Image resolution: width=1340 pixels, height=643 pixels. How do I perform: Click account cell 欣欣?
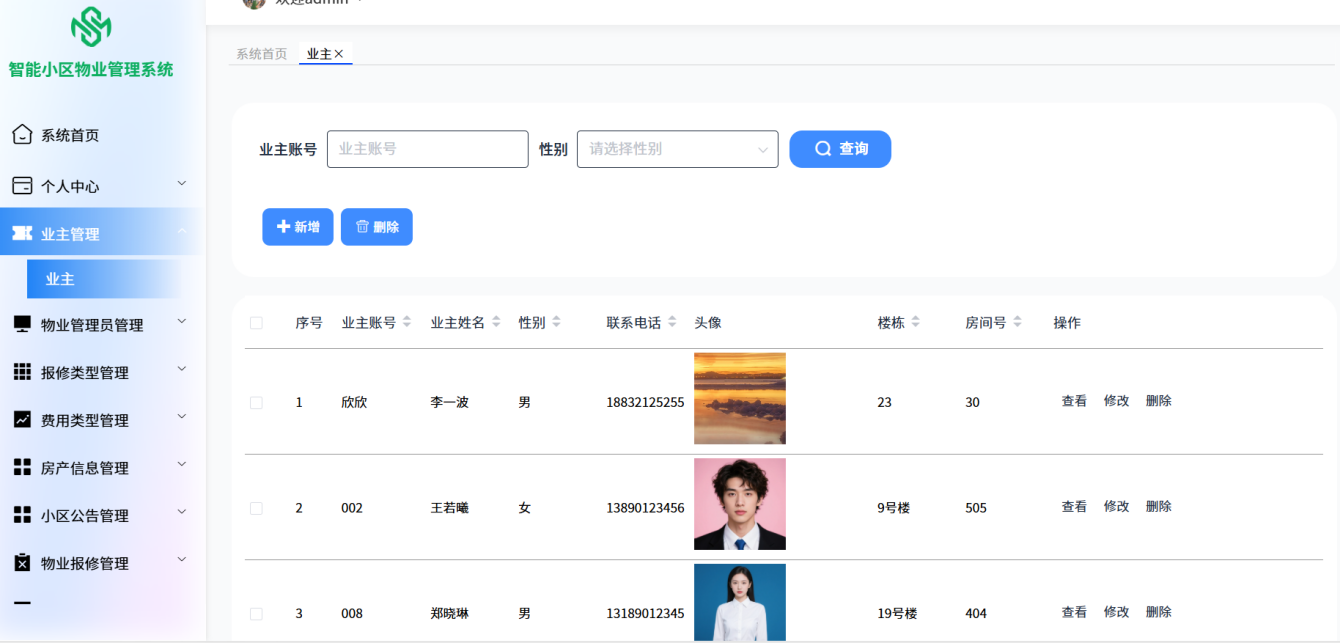click(354, 402)
